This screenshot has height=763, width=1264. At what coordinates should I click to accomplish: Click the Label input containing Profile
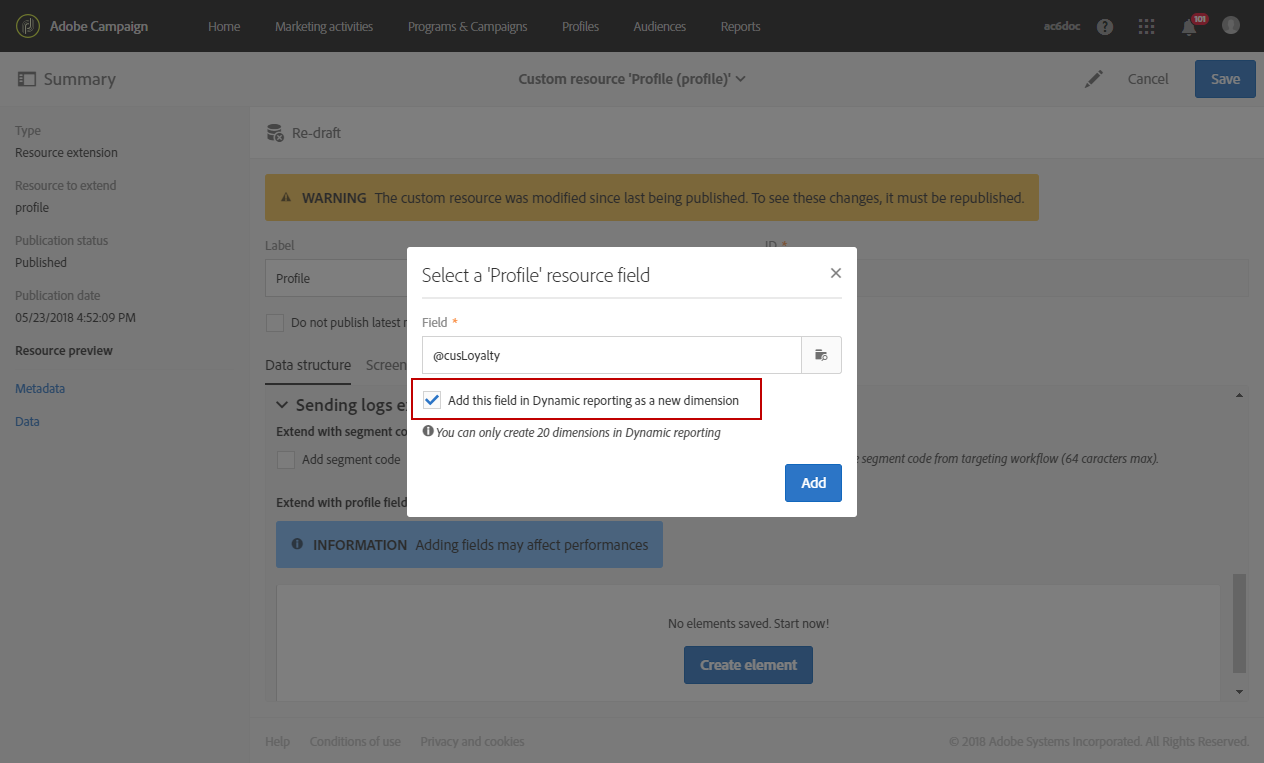(335, 278)
